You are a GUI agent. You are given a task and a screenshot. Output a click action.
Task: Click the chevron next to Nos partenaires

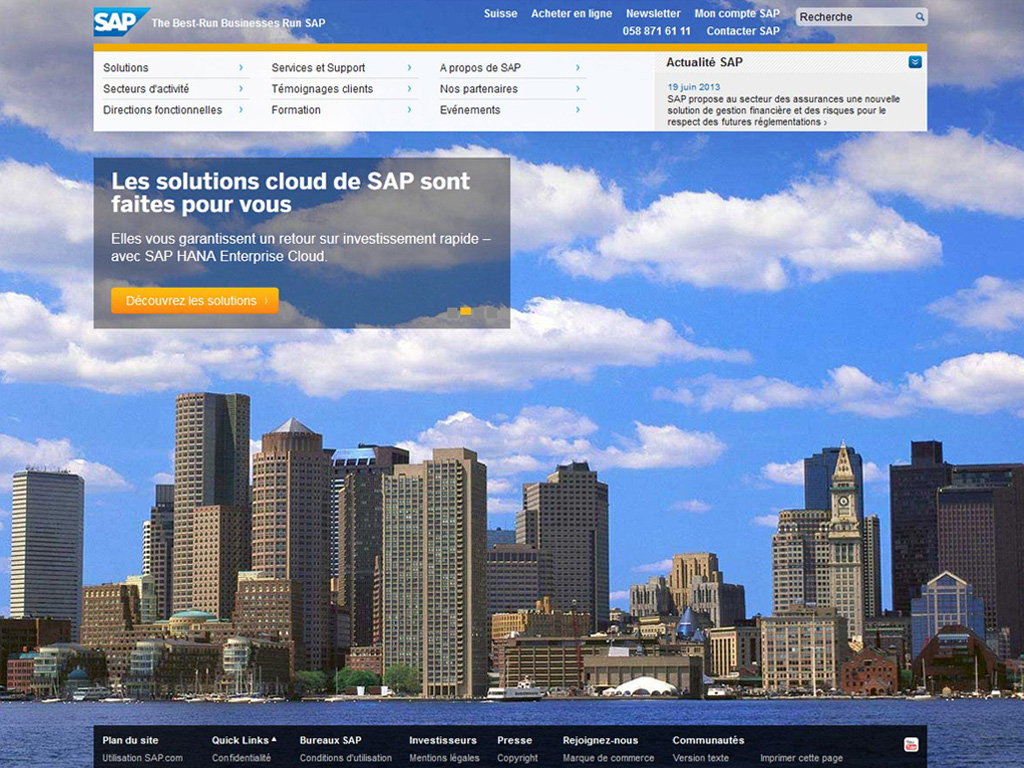(578, 89)
